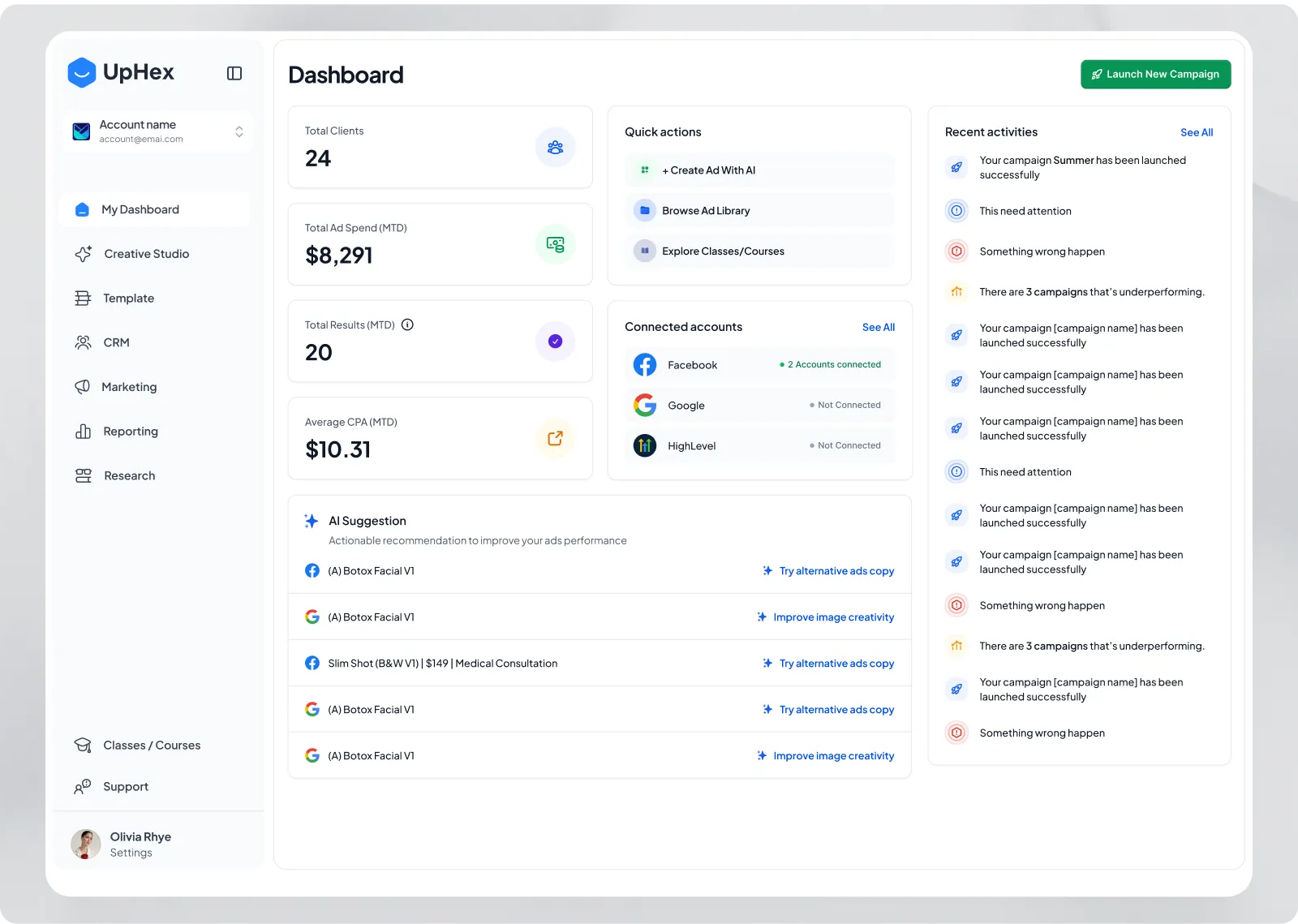This screenshot has width=1298, height=924.
Task: Click the Facebook logo in Connected accounts
Action: pos(645,365)
